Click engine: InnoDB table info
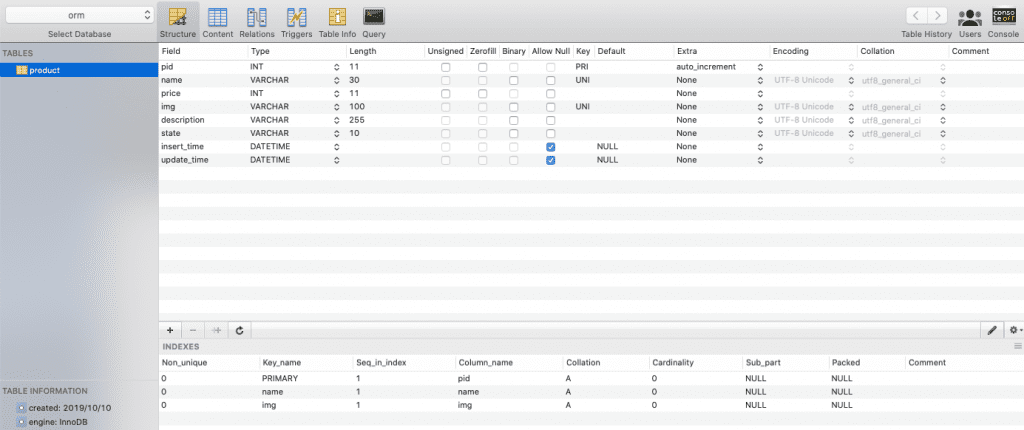The image size is (1024, 430). (x=58, y=422)
